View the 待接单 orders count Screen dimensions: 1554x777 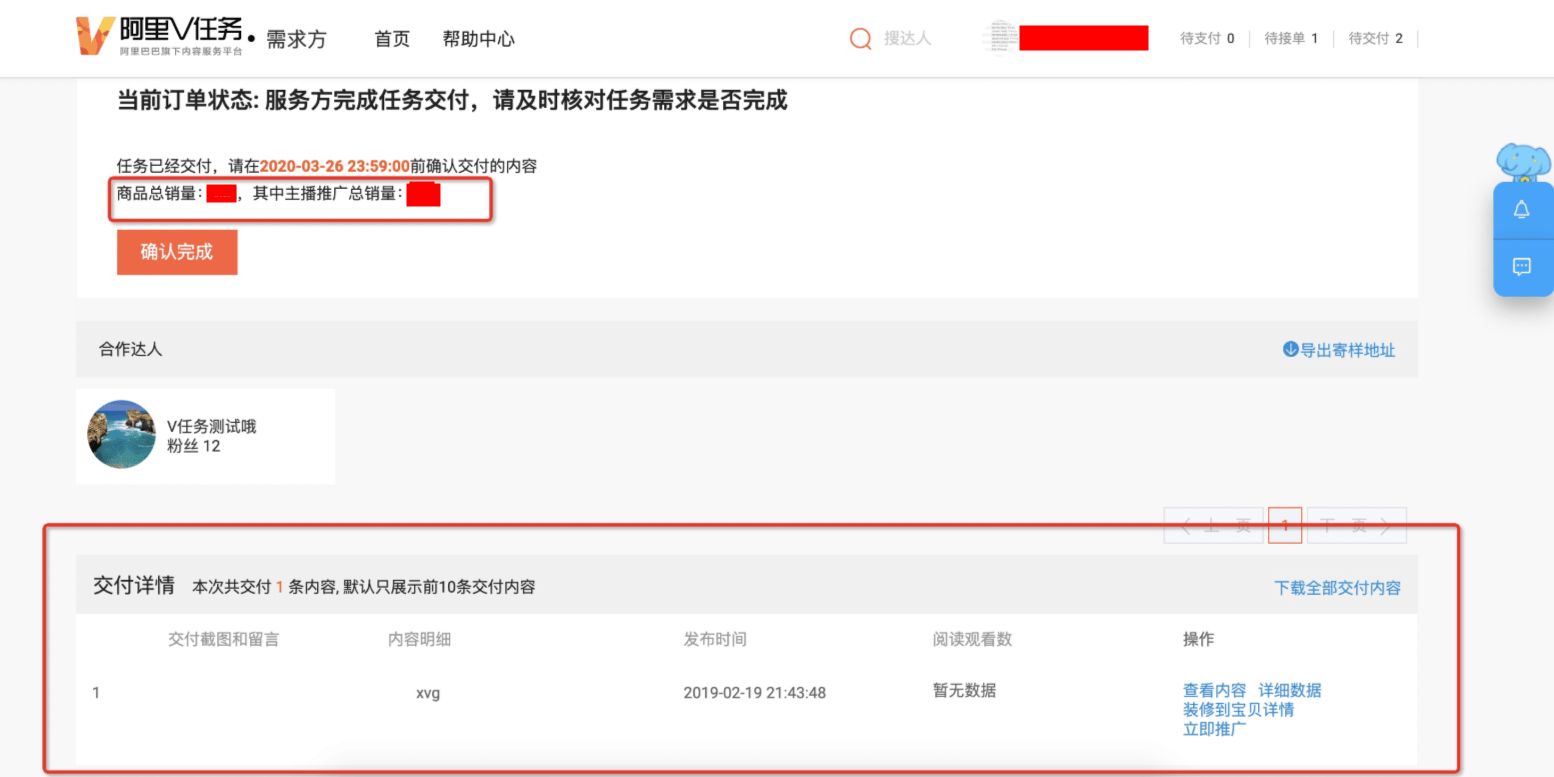1291,39
